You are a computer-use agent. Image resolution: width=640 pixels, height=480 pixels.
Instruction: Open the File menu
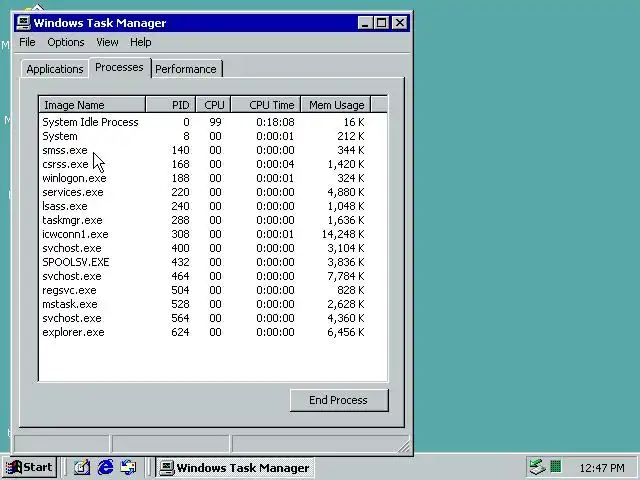click(27, 42)
